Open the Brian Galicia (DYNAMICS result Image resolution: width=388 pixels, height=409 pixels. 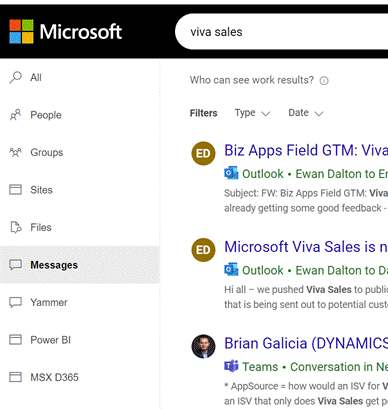[x=306, y=344]
